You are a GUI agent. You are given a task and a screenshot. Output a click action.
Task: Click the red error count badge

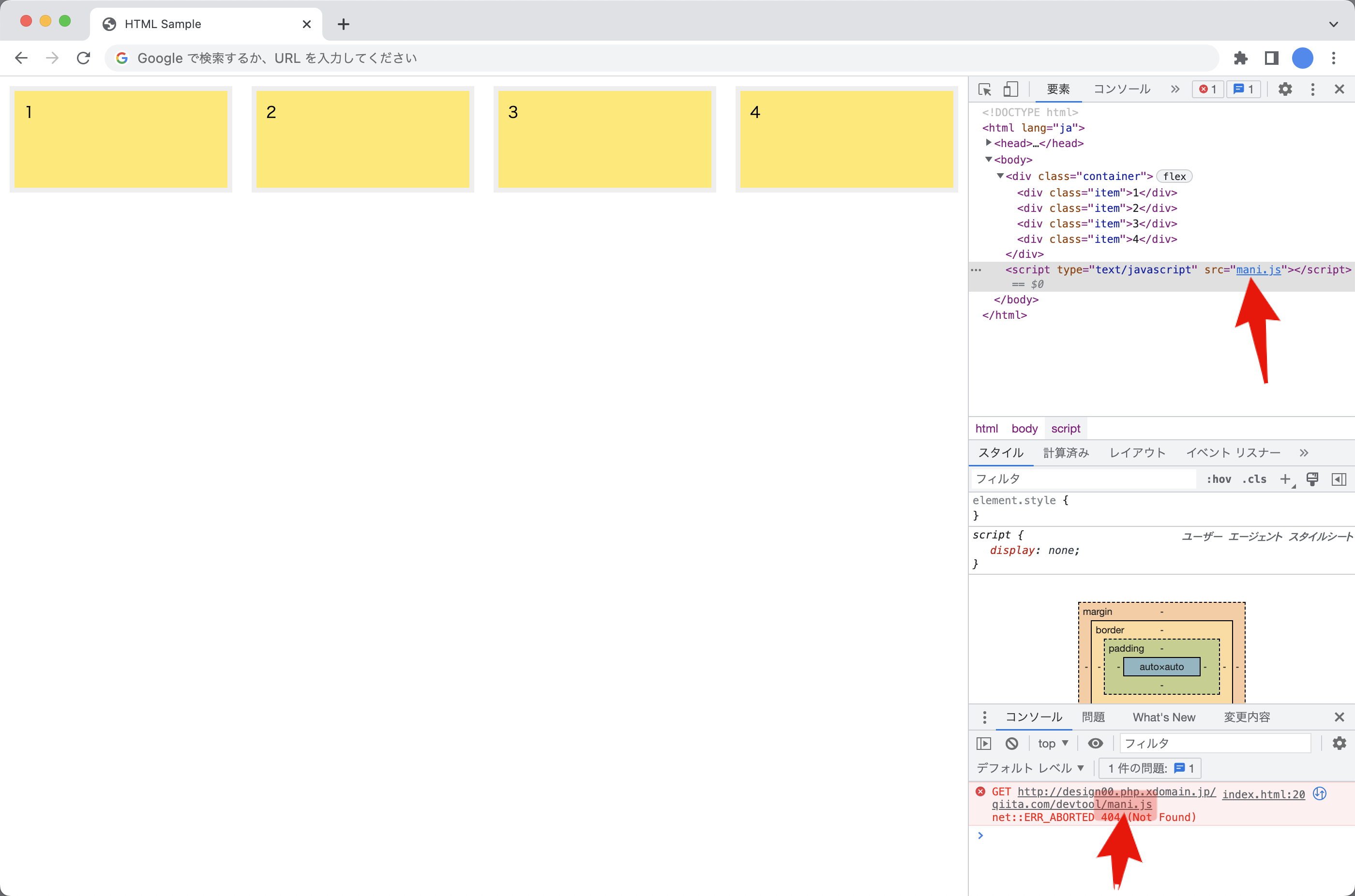pyautogui.click(x=1207, y=89)
